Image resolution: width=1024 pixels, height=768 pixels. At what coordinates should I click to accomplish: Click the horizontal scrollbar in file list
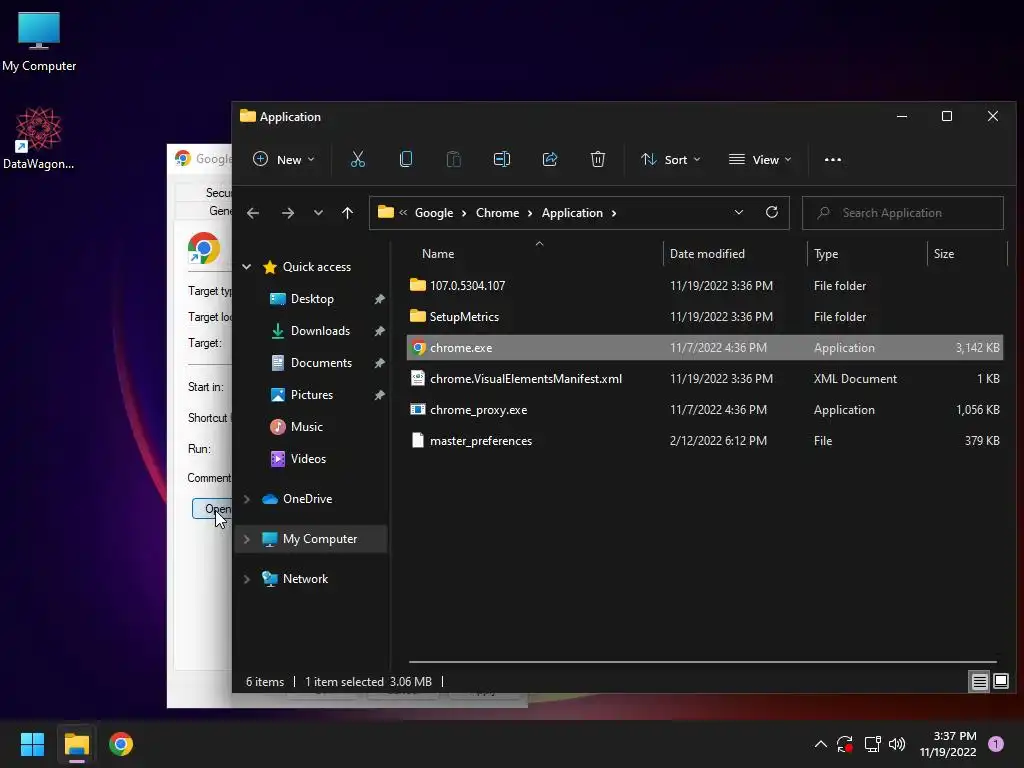(x=703, y=662)
